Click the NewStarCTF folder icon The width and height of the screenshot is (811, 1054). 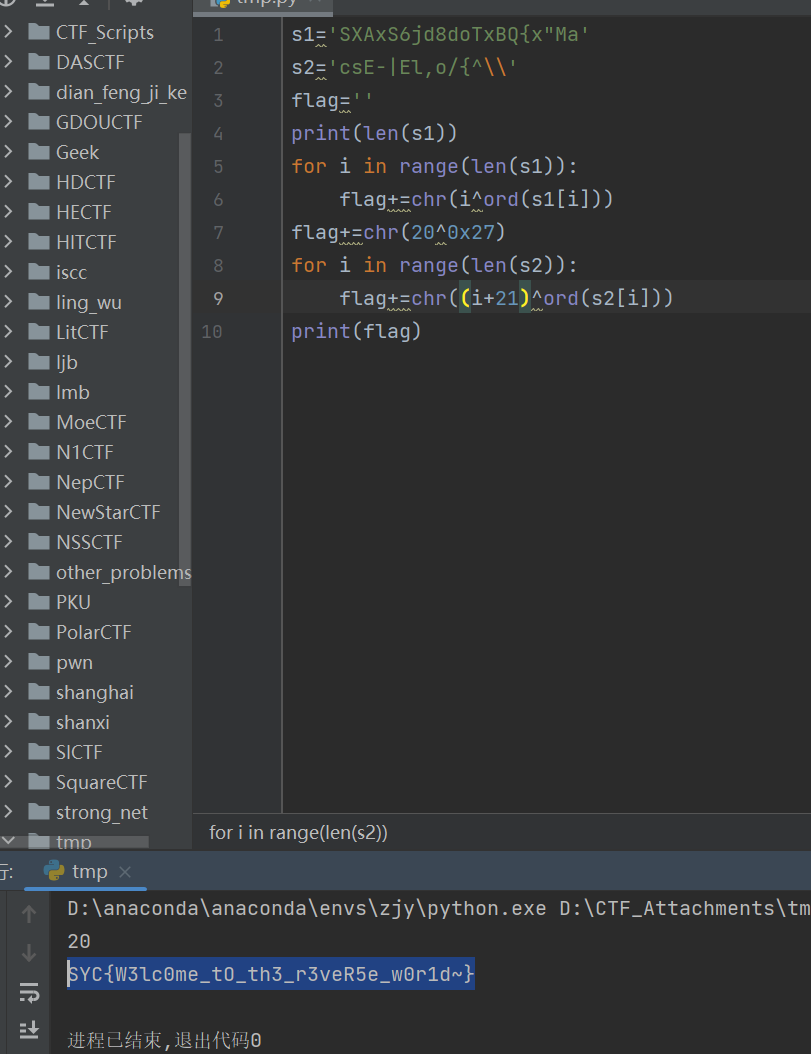tap(39, 512)
